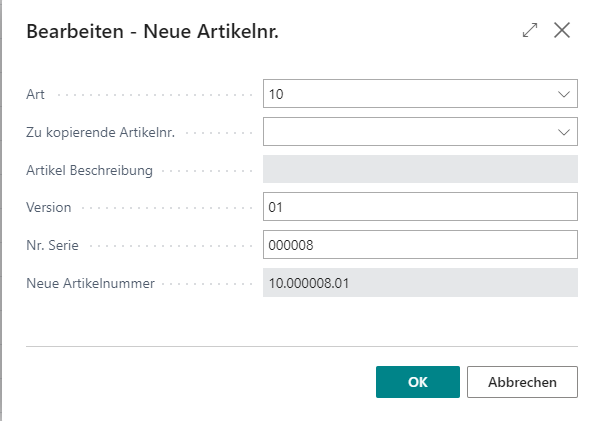Close the Neue Artikelnr. dialog

[x=562, y=30]
